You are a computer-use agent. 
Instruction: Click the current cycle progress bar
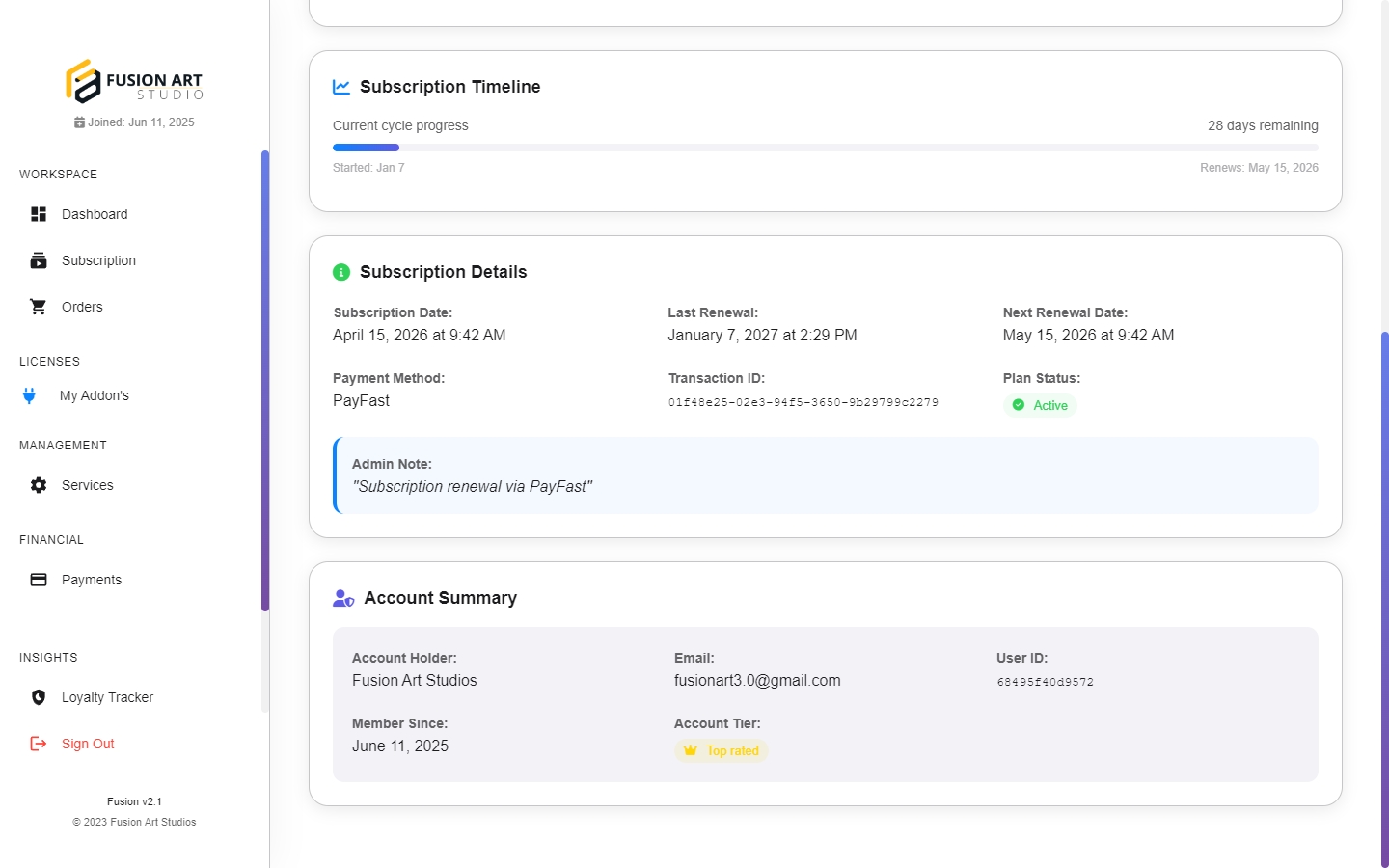[825, 148]
